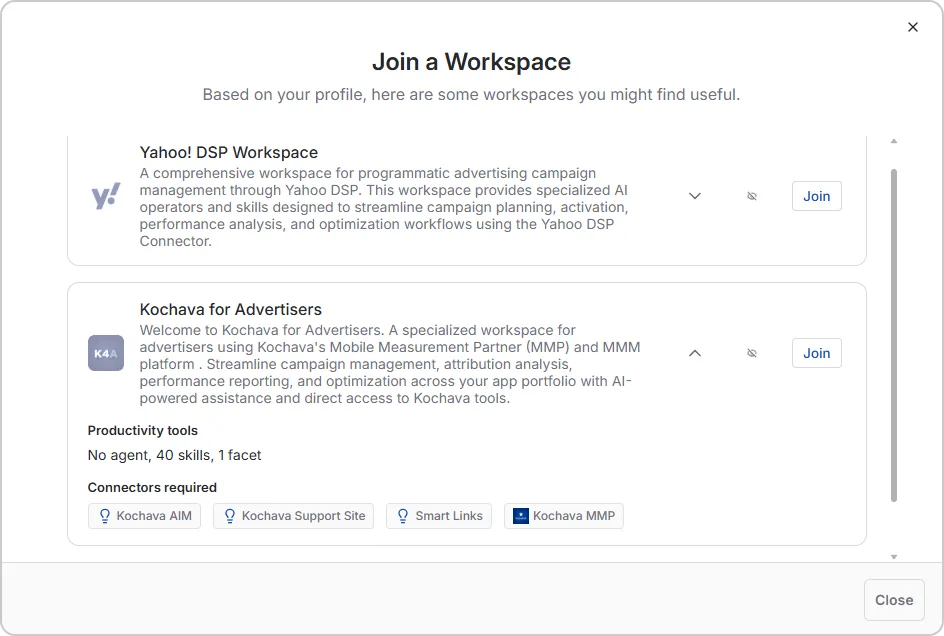The height and width of the screenshot is (636, 944).
Task: Click the scrollbar down arrow
Action: pyautogui.click(x=894, y=557)
